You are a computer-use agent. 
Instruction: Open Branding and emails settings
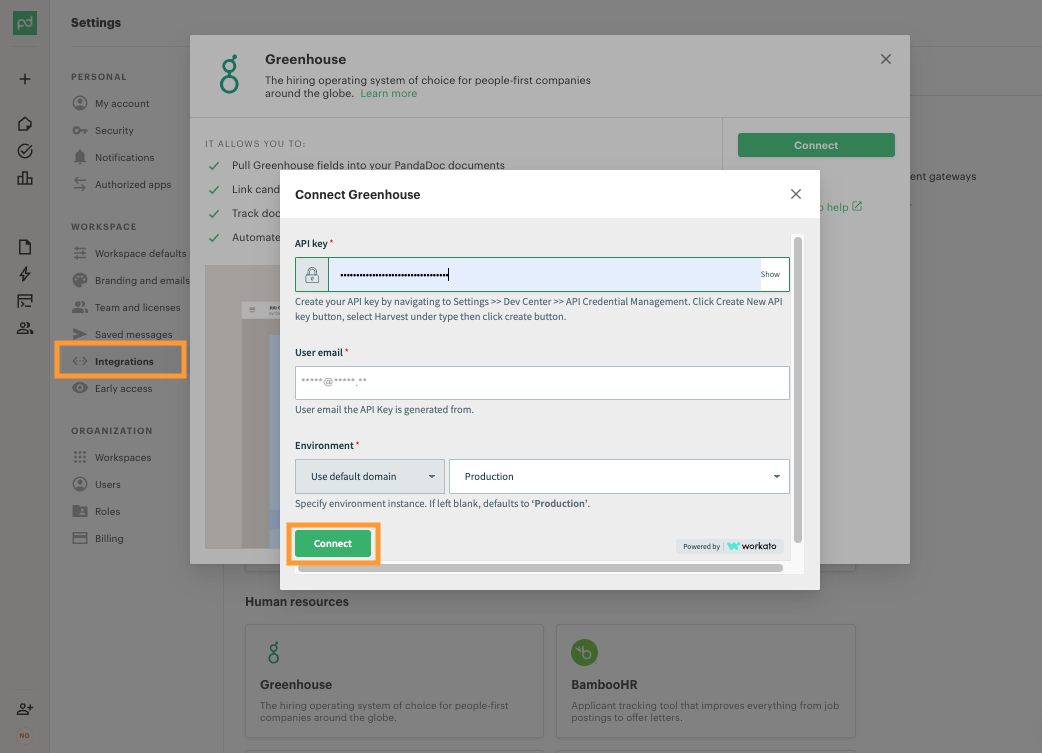[131, 280]
